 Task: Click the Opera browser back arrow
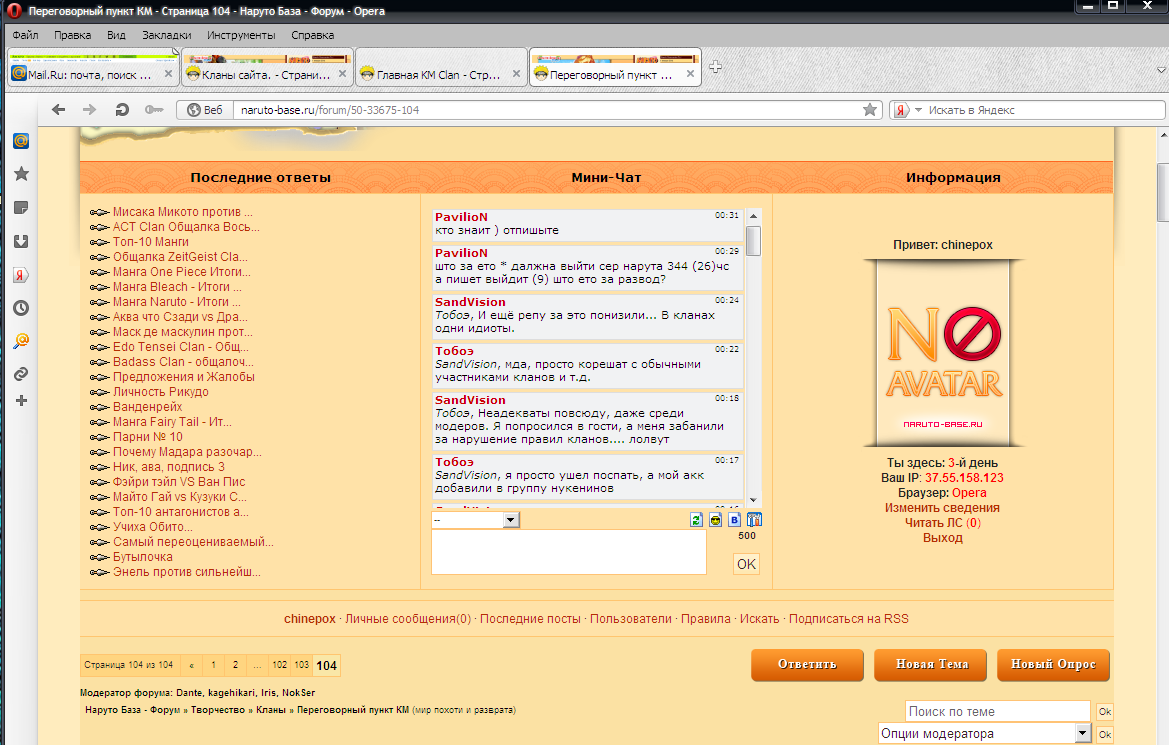[x=58, y=110]
